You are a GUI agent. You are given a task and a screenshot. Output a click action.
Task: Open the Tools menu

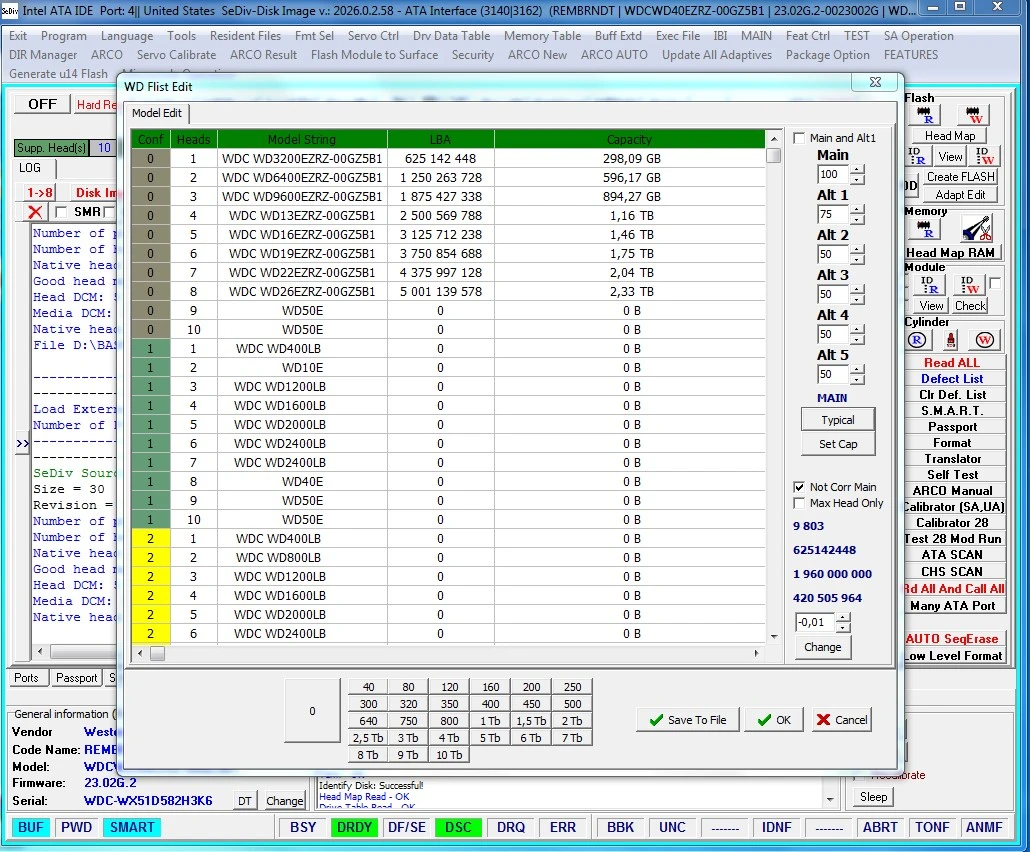(181, 36)
